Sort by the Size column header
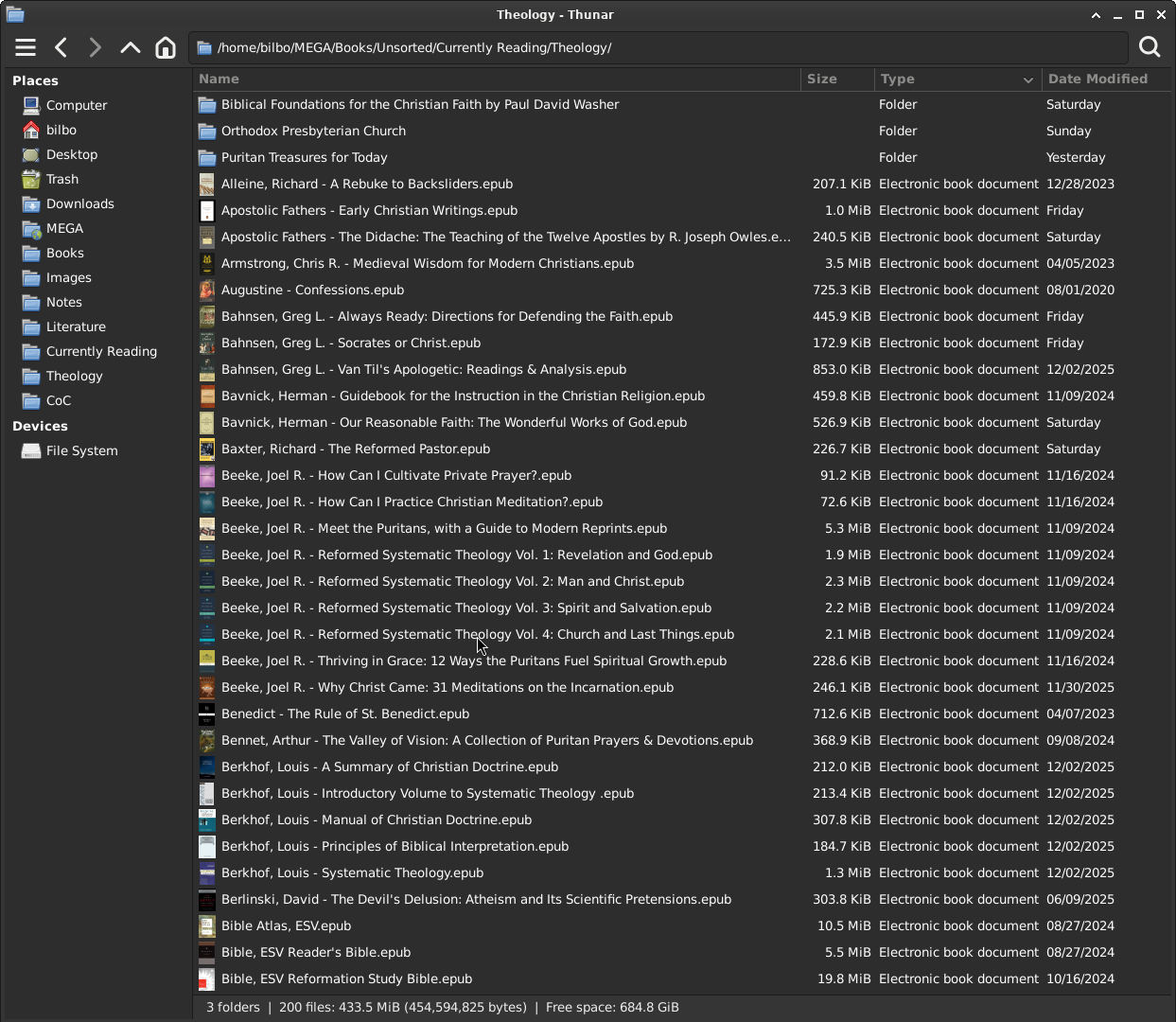 pyautogui.click(x=838, y=79)
